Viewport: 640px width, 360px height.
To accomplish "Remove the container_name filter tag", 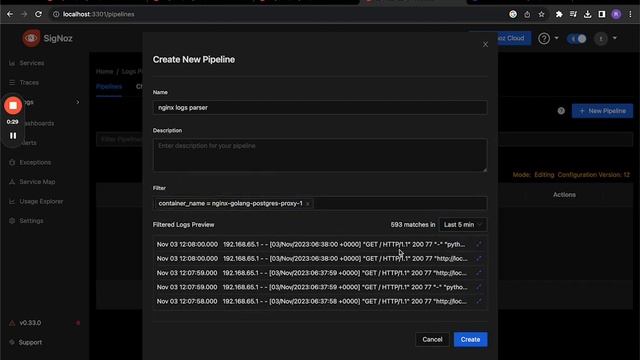I will [x=308, y=204].
